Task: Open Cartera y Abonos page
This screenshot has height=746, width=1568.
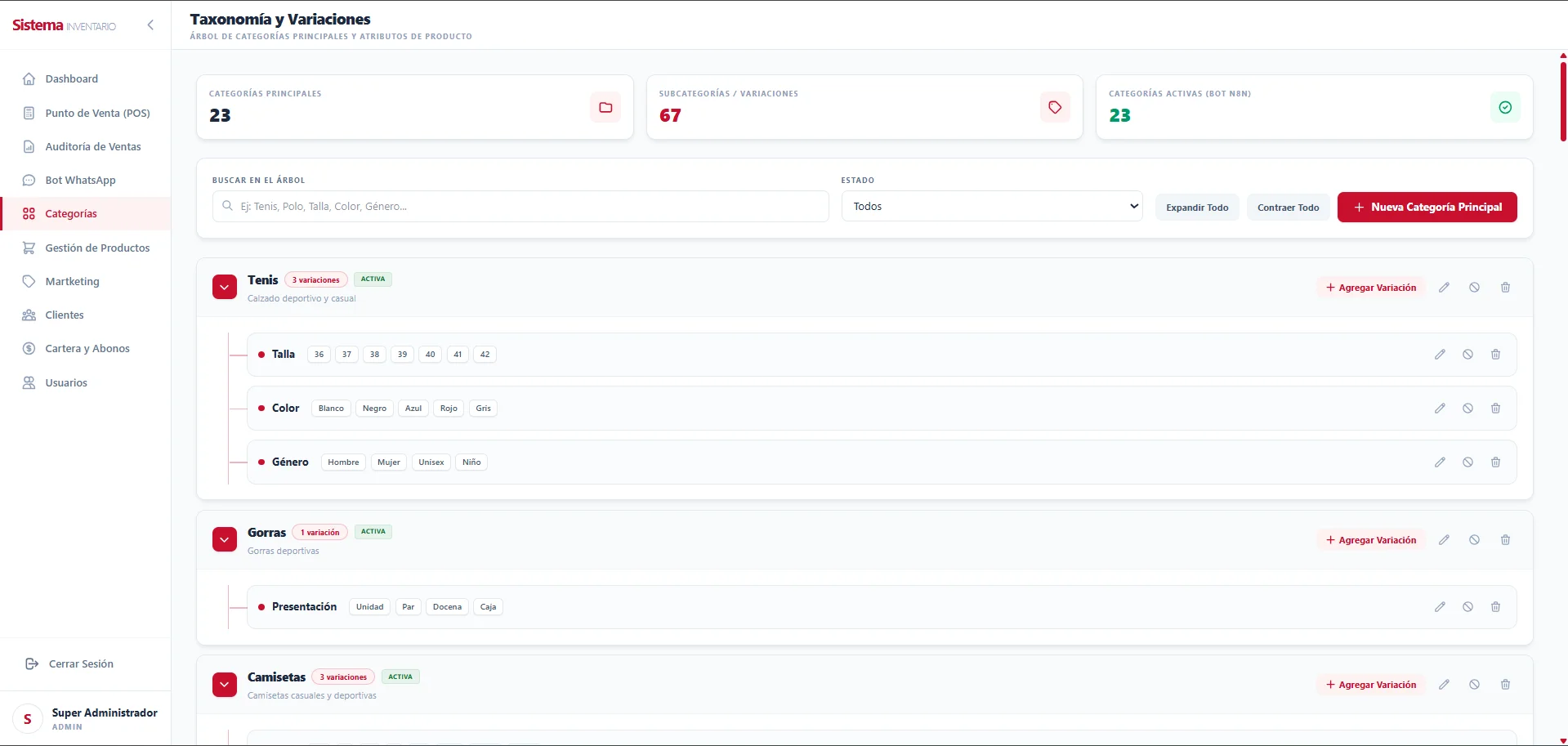Action: click(x=86, y=349)
